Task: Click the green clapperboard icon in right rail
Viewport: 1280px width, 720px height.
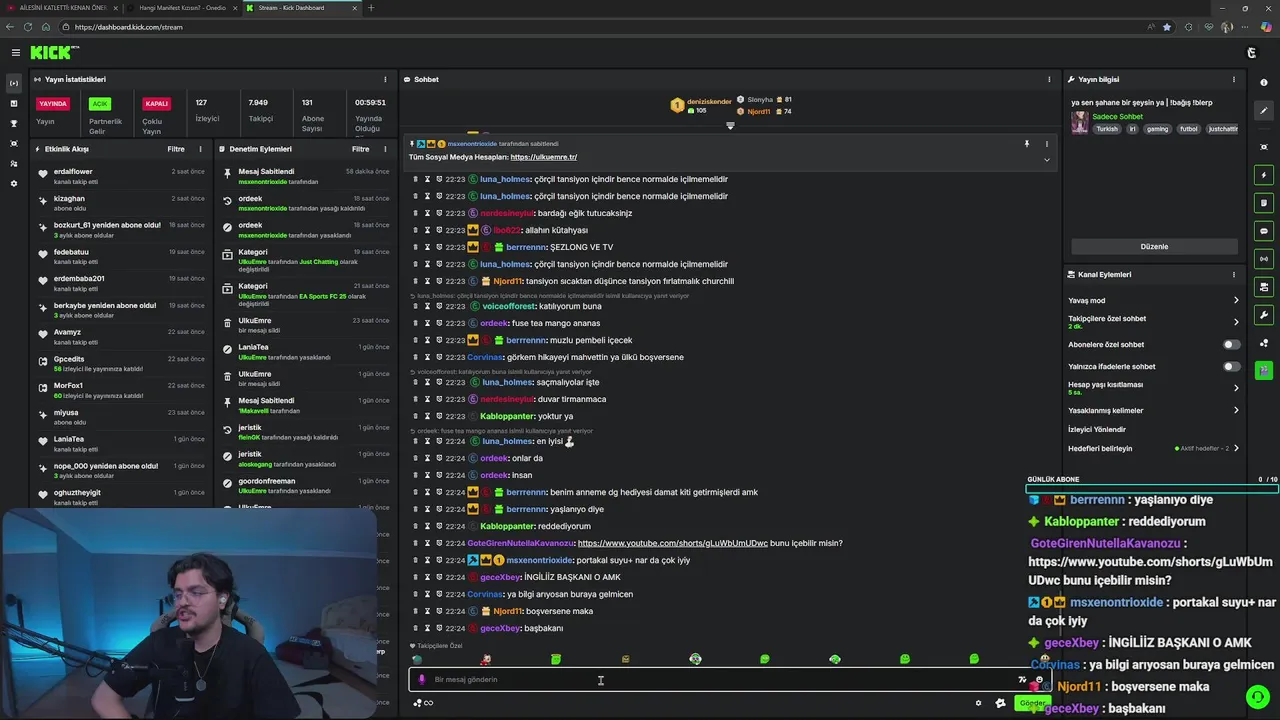Action: 1264,371
